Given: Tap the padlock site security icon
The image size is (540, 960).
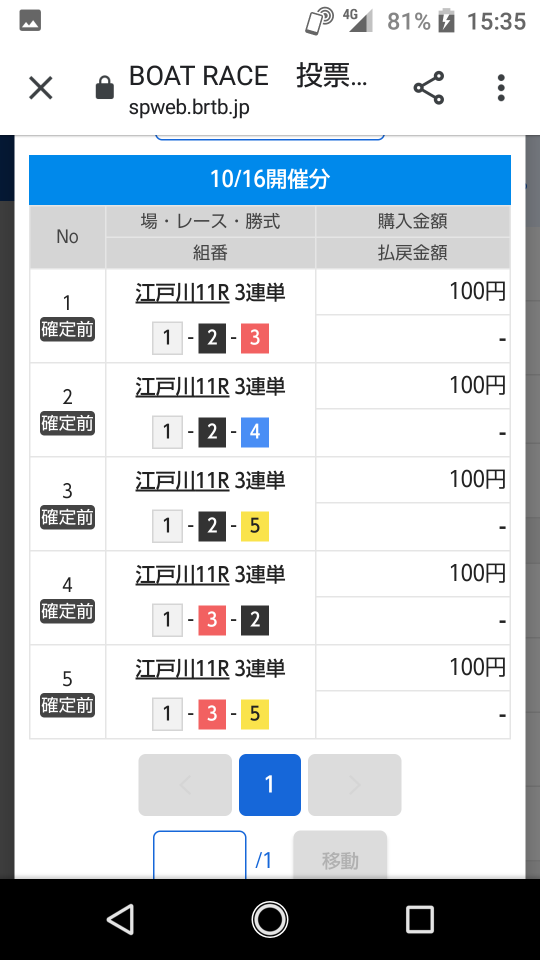Looking at the screenshot, I should tap(105, 88).
